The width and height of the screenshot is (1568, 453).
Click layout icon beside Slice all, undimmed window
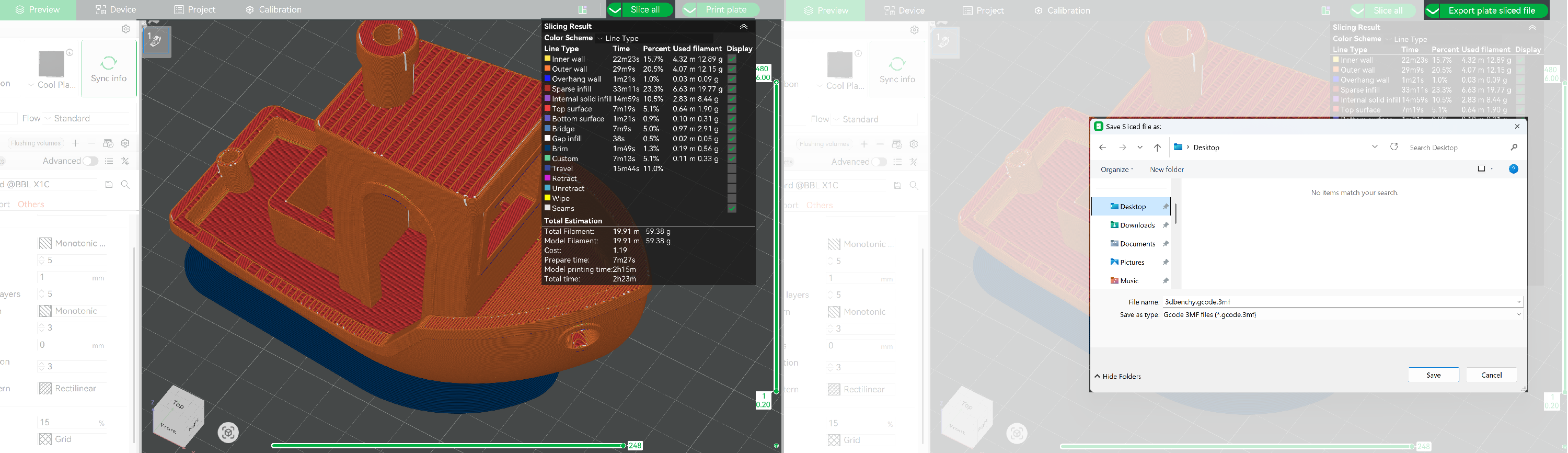tap(583, 10)
